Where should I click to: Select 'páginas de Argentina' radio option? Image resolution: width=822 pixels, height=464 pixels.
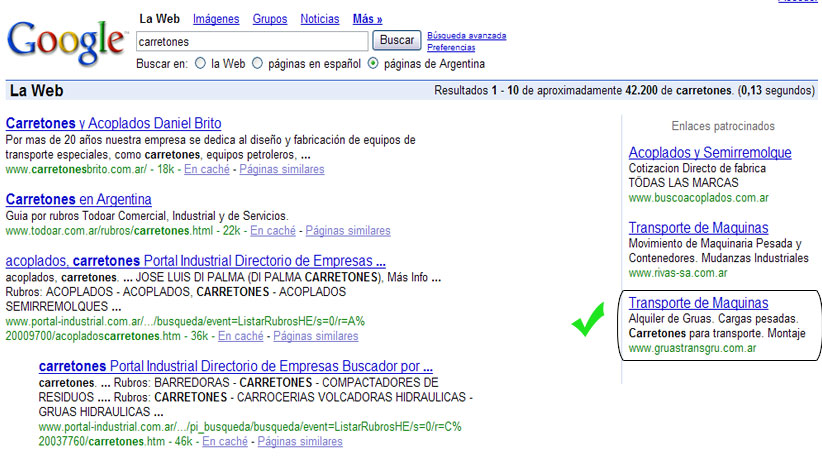(x=373, y=63)
